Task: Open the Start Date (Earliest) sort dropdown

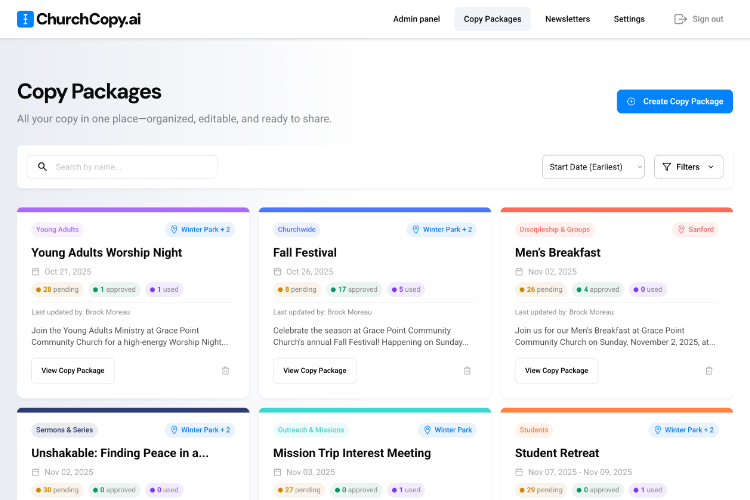Action: (593, 167)
